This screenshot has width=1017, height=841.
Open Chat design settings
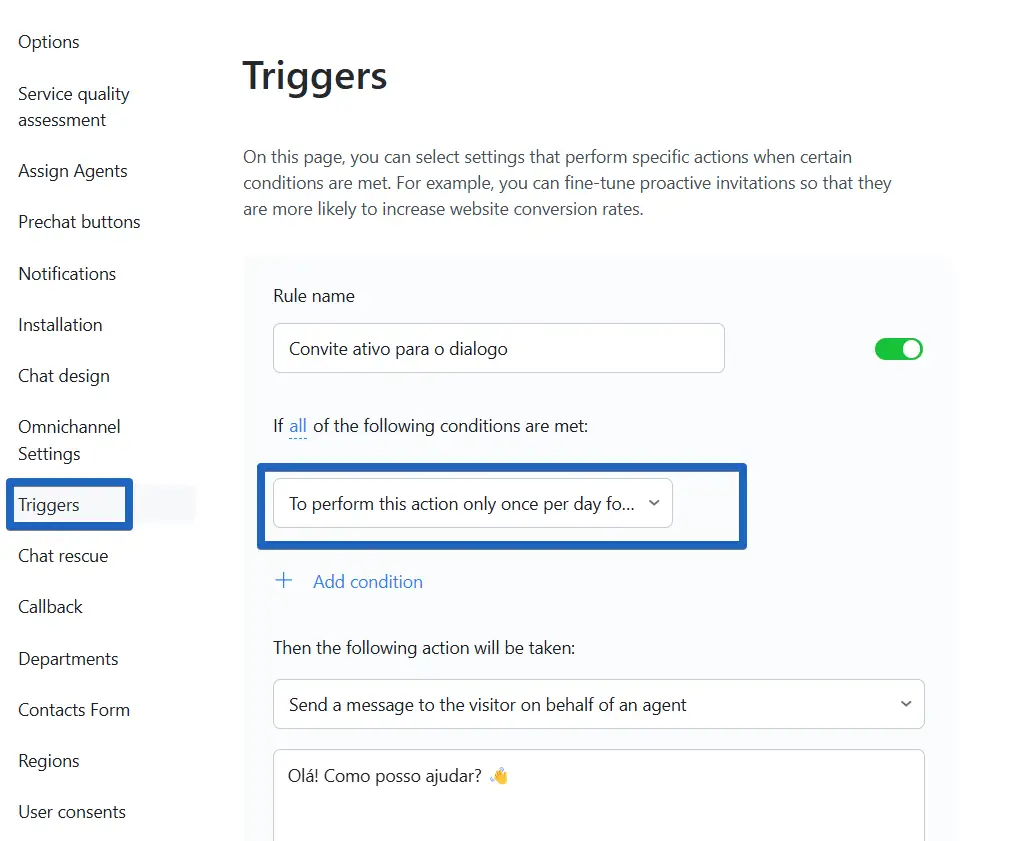pos(64,376)
